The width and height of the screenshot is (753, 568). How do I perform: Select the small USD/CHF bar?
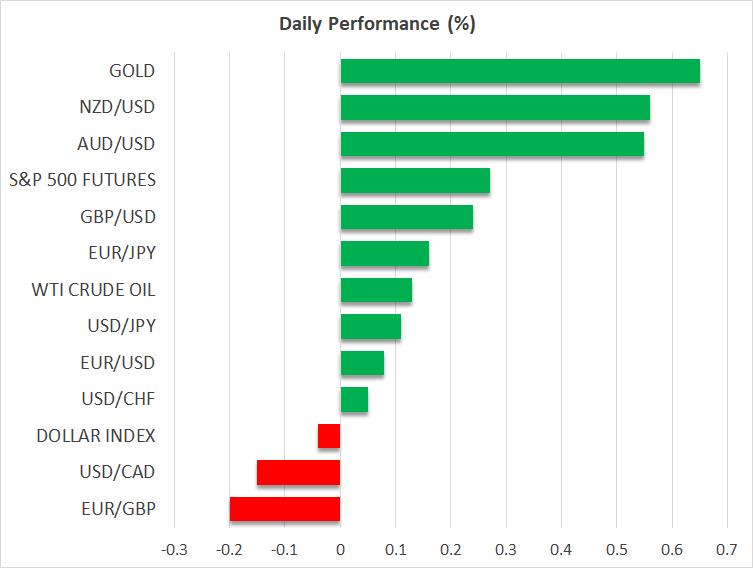(x=354, y=400)
